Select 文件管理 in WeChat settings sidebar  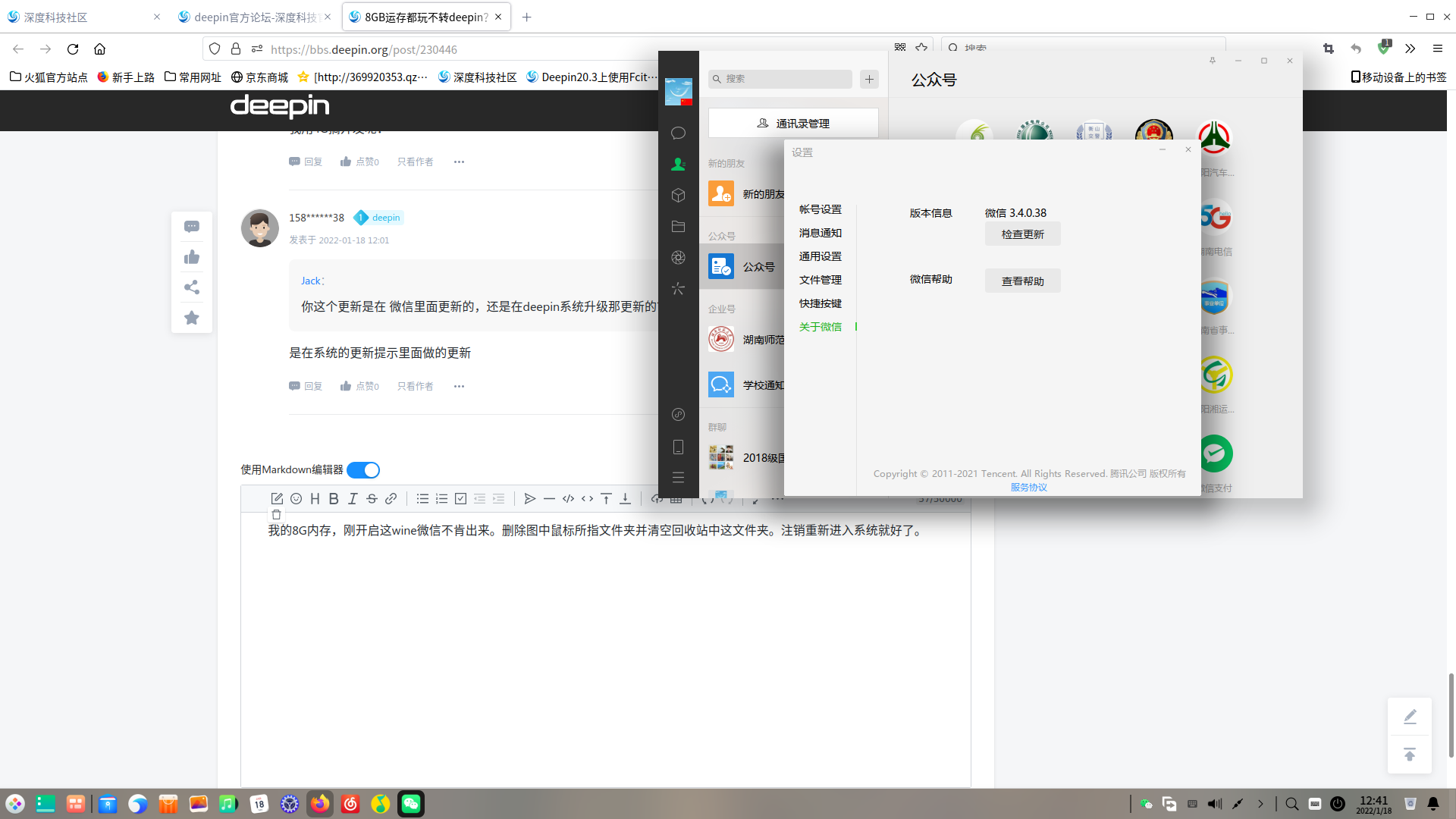[820, 280]
